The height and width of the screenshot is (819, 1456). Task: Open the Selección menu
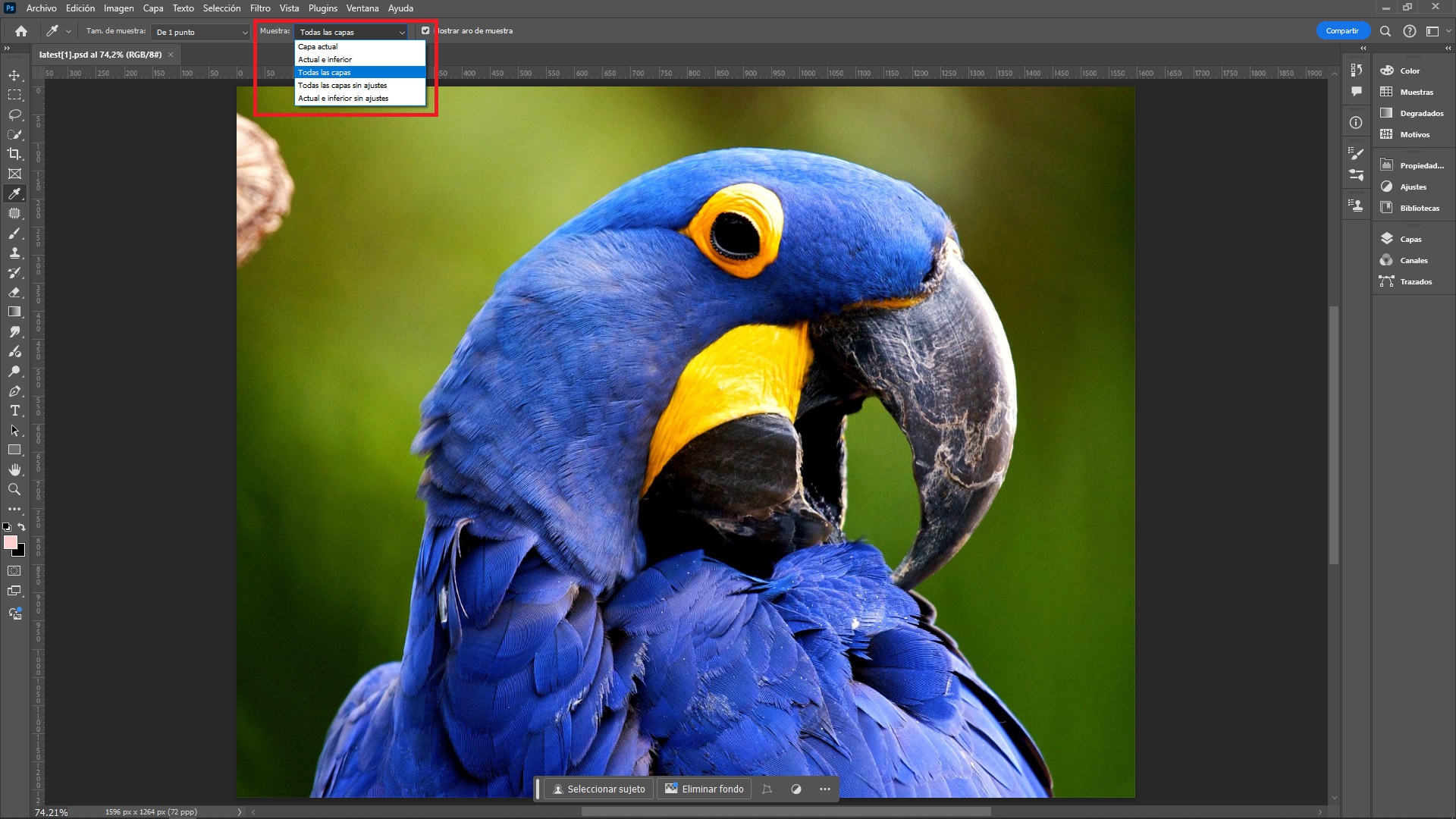point(221,8)
